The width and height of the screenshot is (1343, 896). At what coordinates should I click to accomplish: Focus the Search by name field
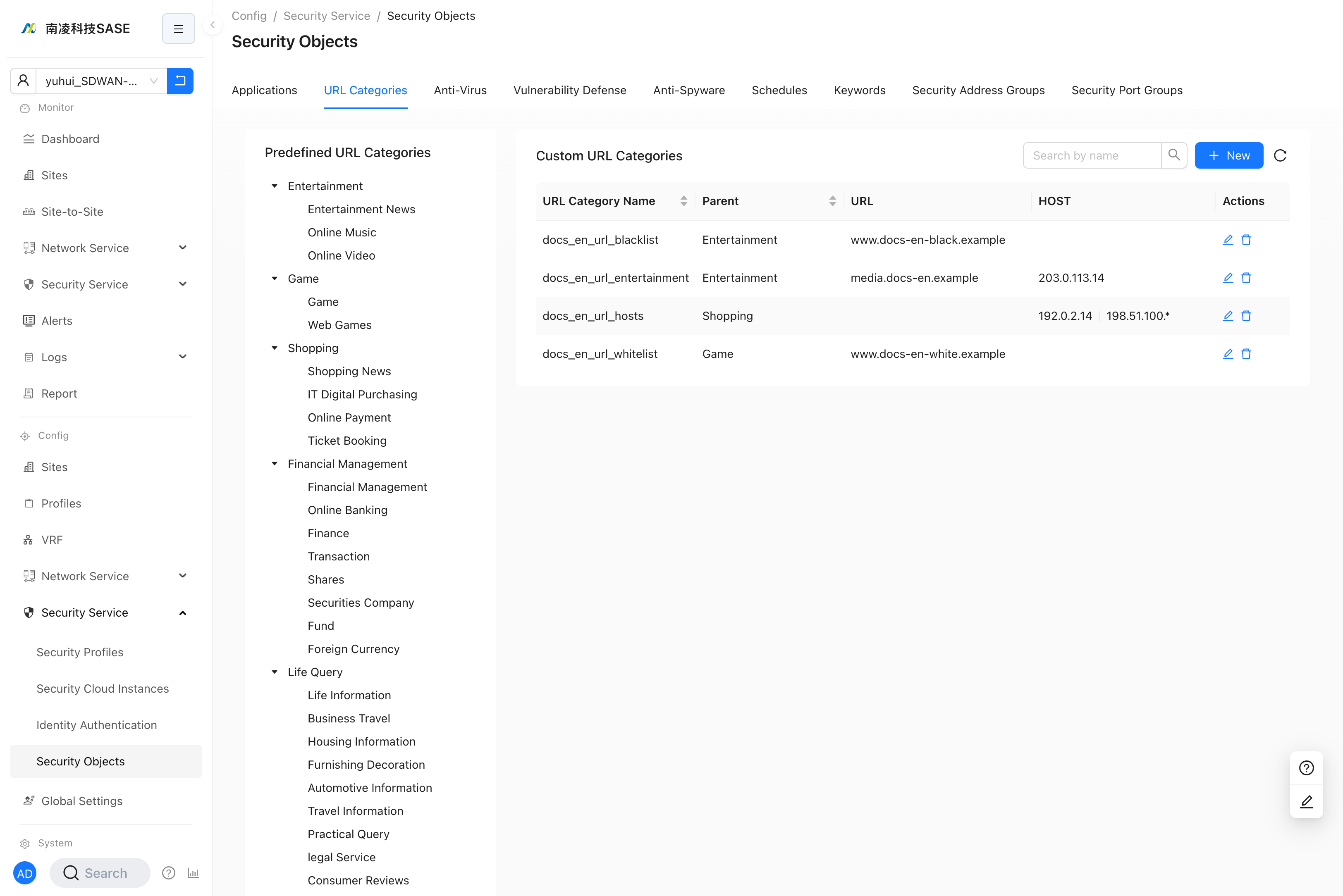click(x=1092, y=155)
